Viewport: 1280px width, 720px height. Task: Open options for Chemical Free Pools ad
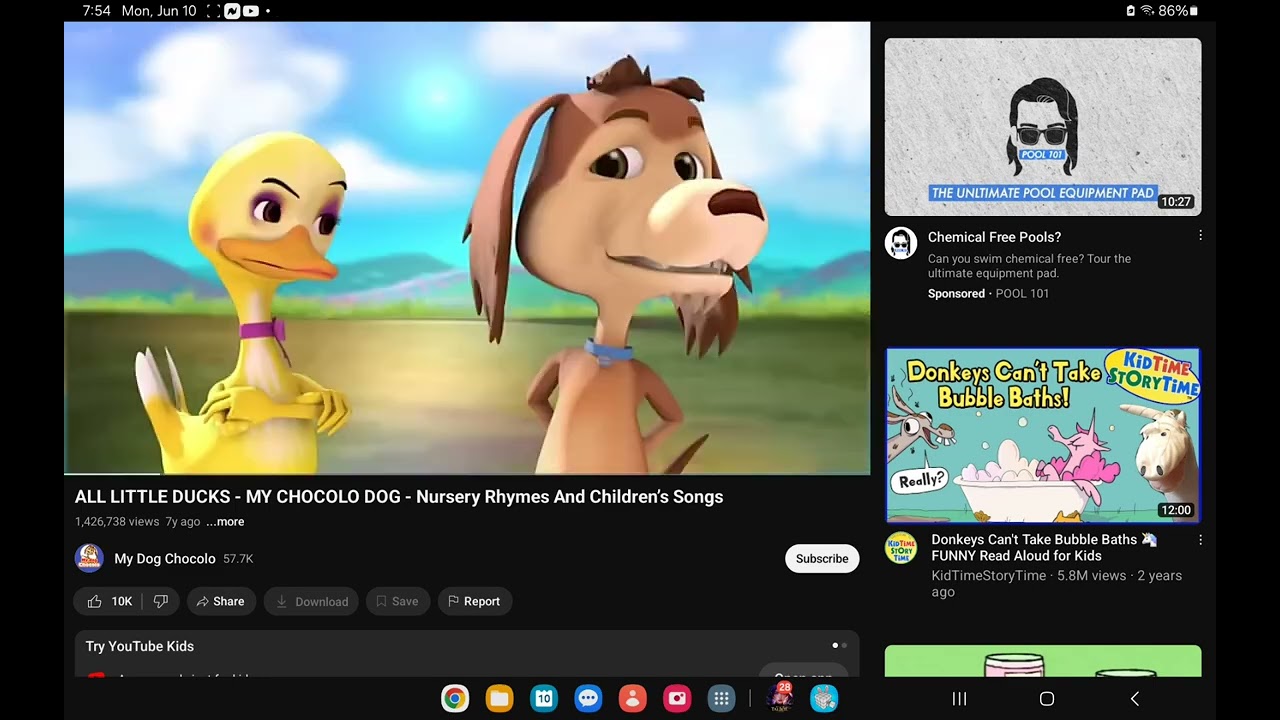tap(1200, 236)
